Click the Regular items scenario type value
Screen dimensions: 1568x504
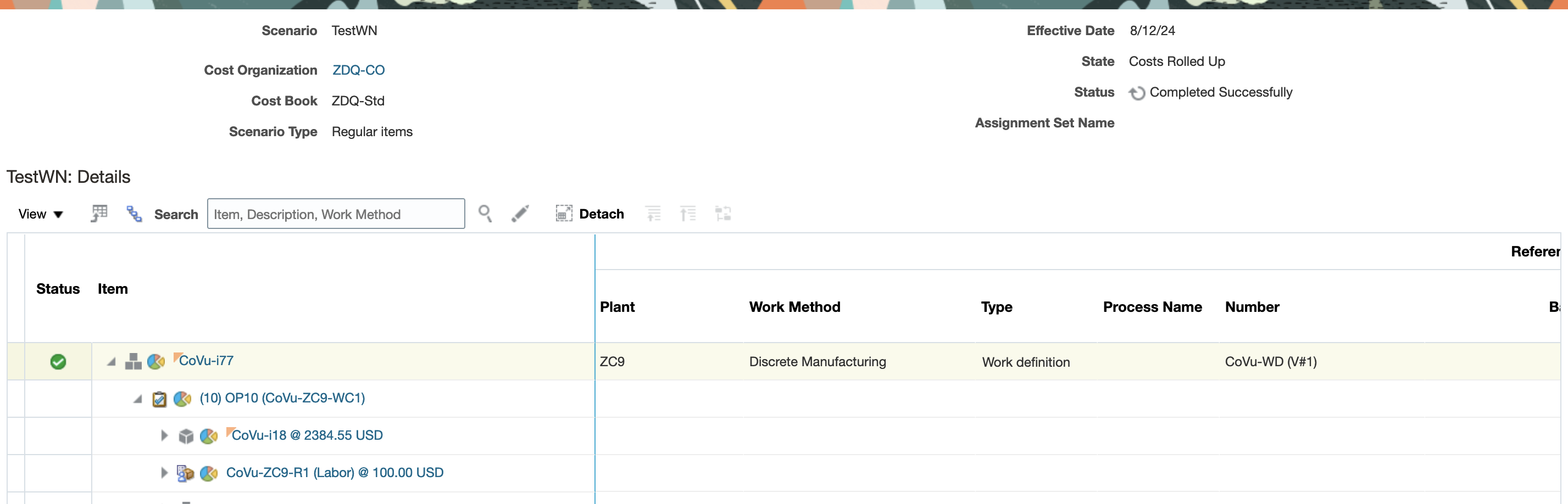click(372, 132)
